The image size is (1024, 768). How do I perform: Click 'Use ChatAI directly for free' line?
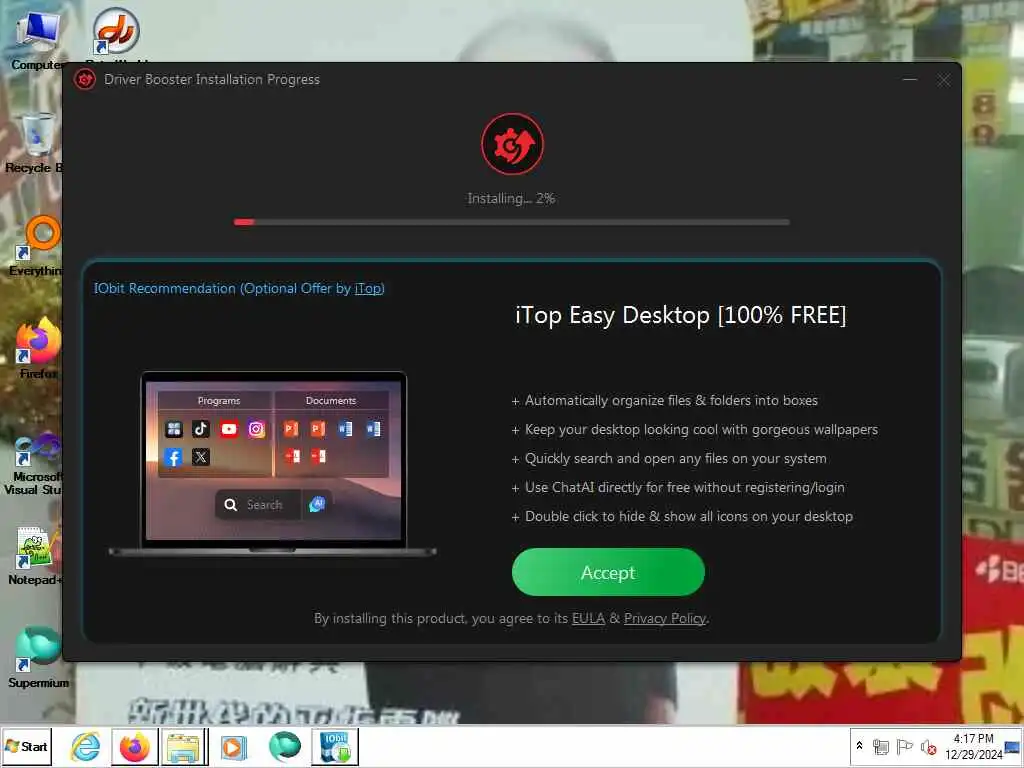point(684,487)
